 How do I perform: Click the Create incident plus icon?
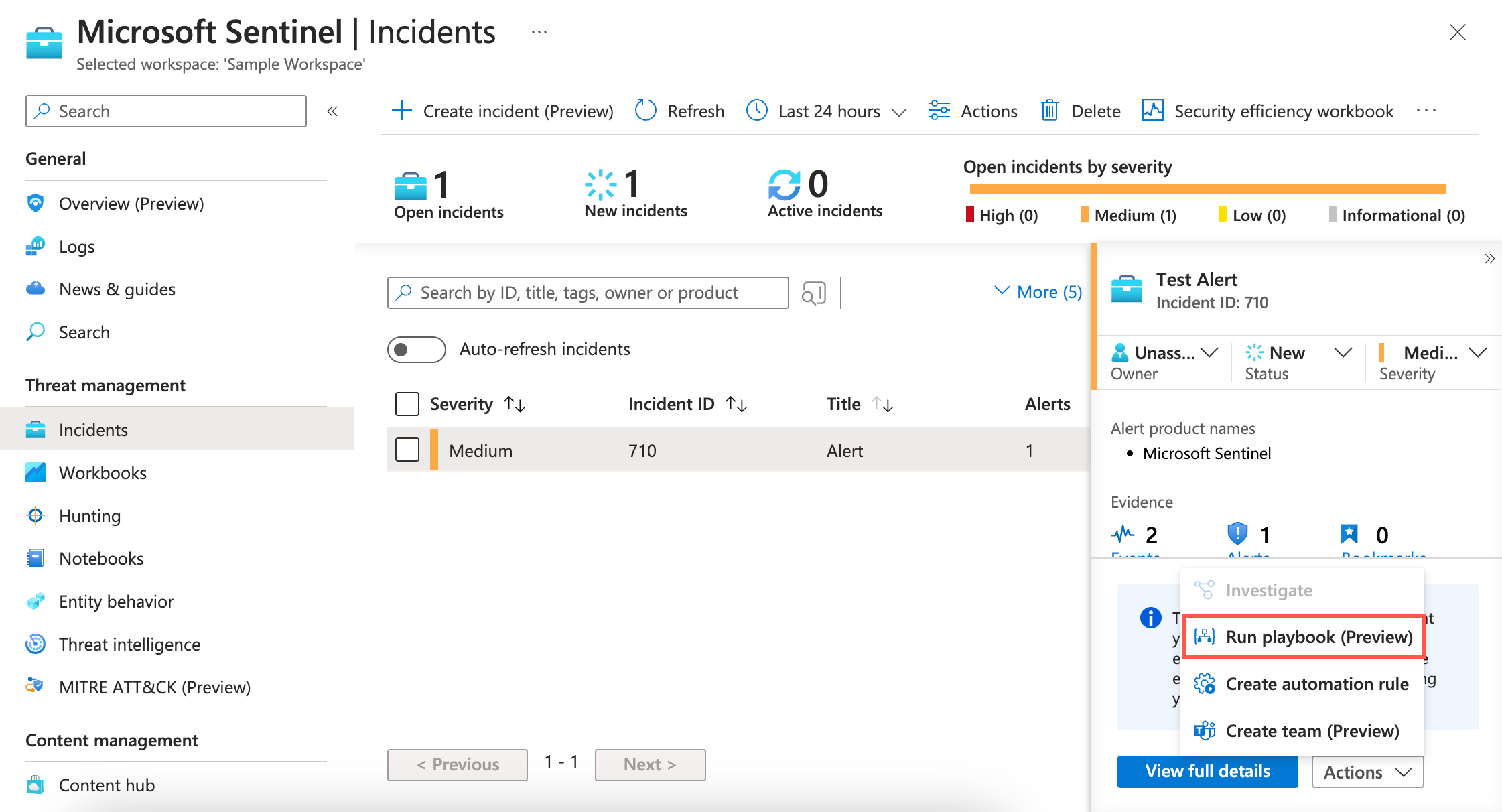tap(401, 111)
